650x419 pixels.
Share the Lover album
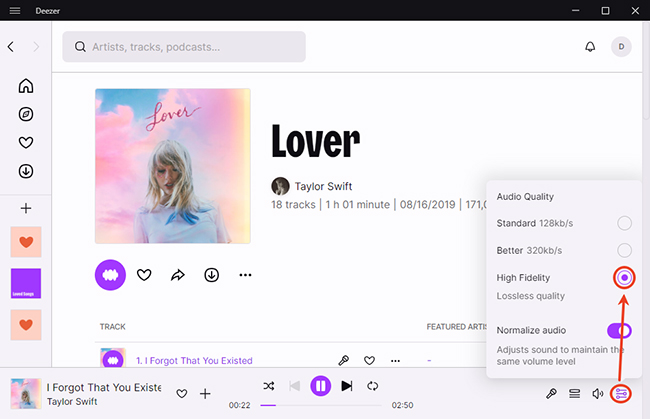(178, 275)
